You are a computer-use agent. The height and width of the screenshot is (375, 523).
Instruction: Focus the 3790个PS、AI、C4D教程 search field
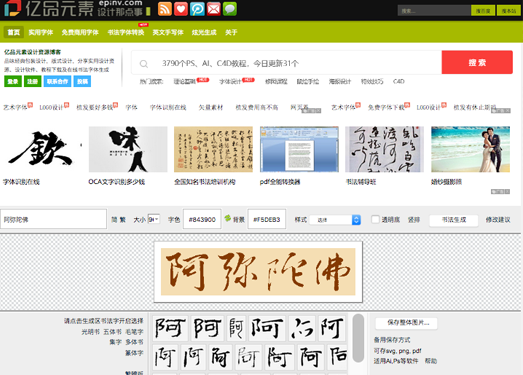click(287, 63)
